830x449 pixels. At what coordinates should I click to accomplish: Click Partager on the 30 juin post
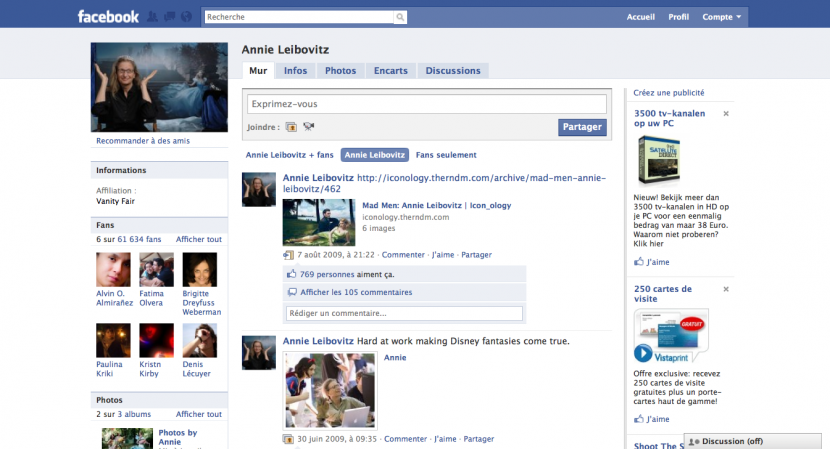(x=479, y=439)
